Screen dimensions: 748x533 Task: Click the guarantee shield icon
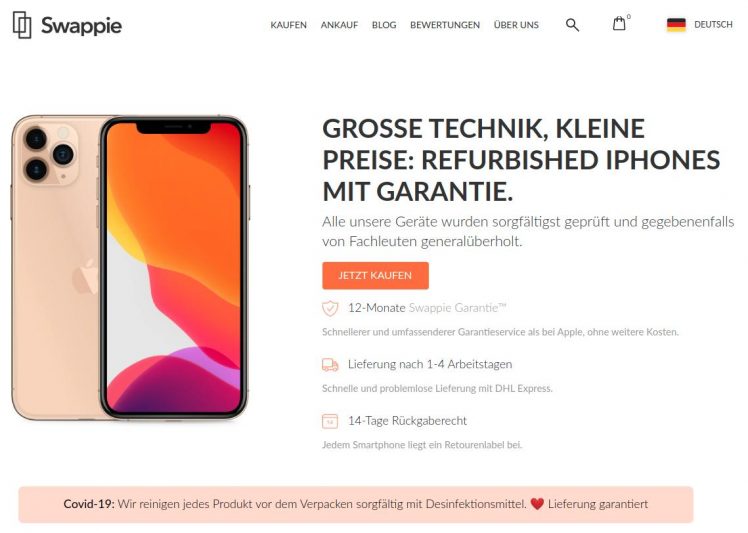[x=330, y=308]
